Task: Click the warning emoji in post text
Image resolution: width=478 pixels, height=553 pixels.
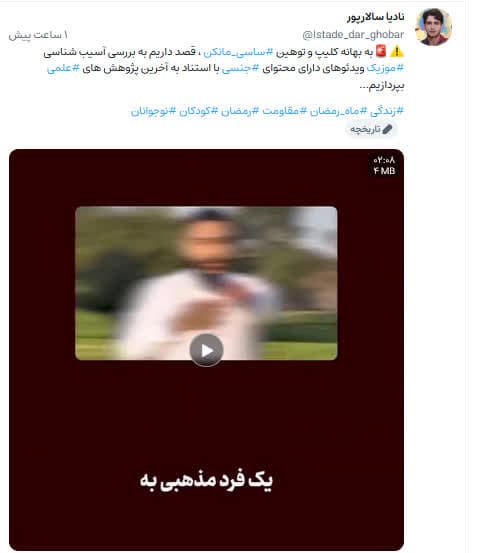Action: [x=397, y=51]
